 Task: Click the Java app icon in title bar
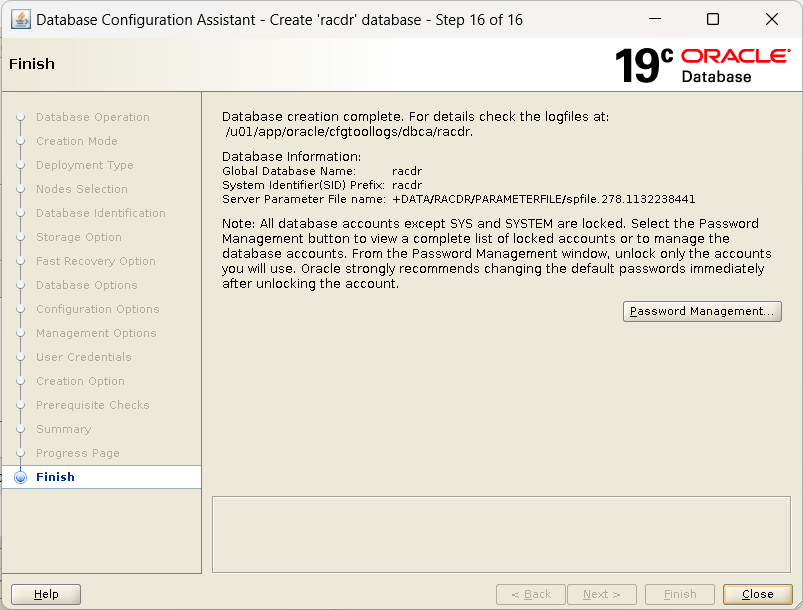(20, 20)
